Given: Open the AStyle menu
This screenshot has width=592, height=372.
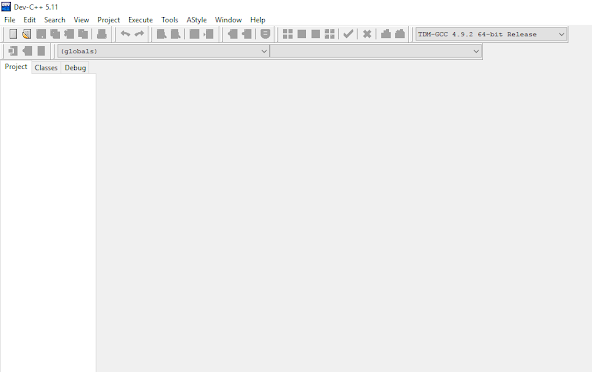Looking at the screenshot, I should (197, 20).
